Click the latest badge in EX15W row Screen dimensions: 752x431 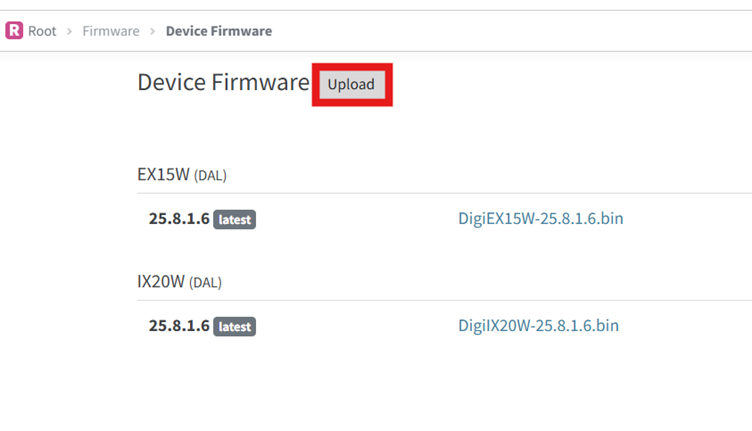[235, 219]
